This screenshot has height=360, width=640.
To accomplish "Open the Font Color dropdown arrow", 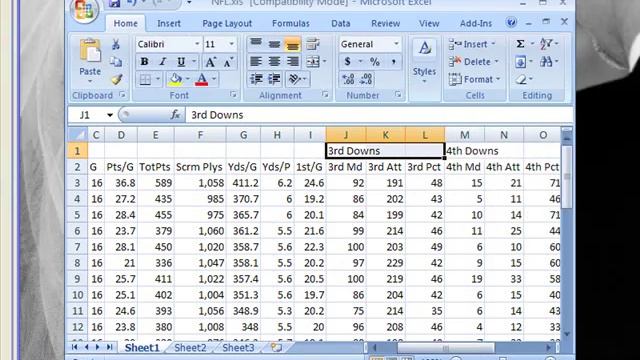I will pyautogui.click(x=214, y=79).
